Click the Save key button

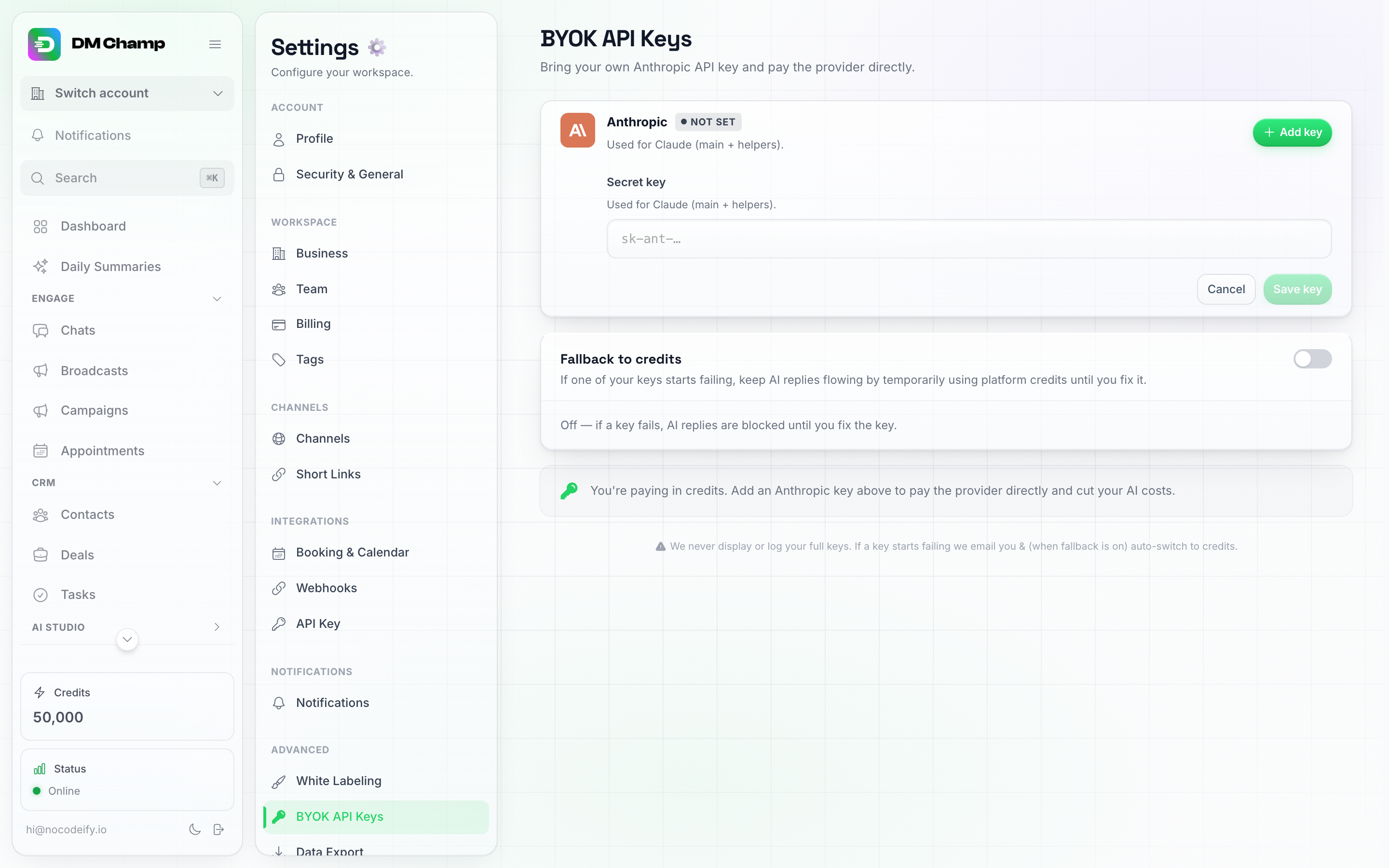pyautogui.click(x=1297, y=289)
